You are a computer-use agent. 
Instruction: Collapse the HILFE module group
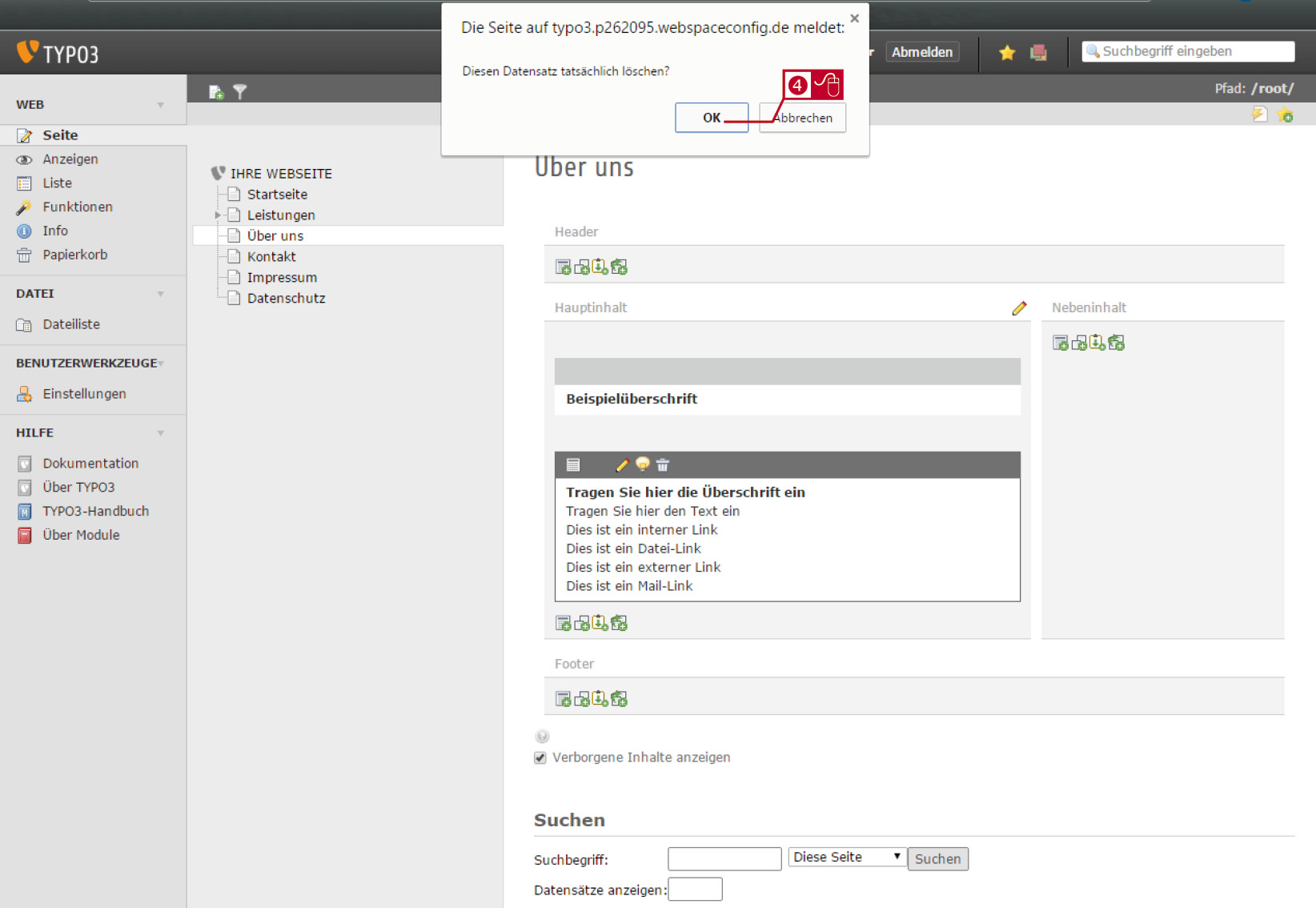(x=161, y=433)
